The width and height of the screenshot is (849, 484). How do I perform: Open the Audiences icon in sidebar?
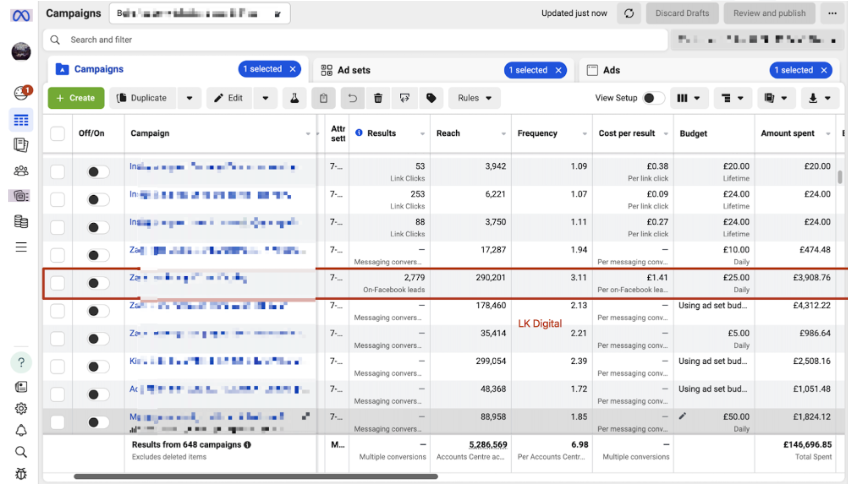pyautogui.click(x=21, y=171)
